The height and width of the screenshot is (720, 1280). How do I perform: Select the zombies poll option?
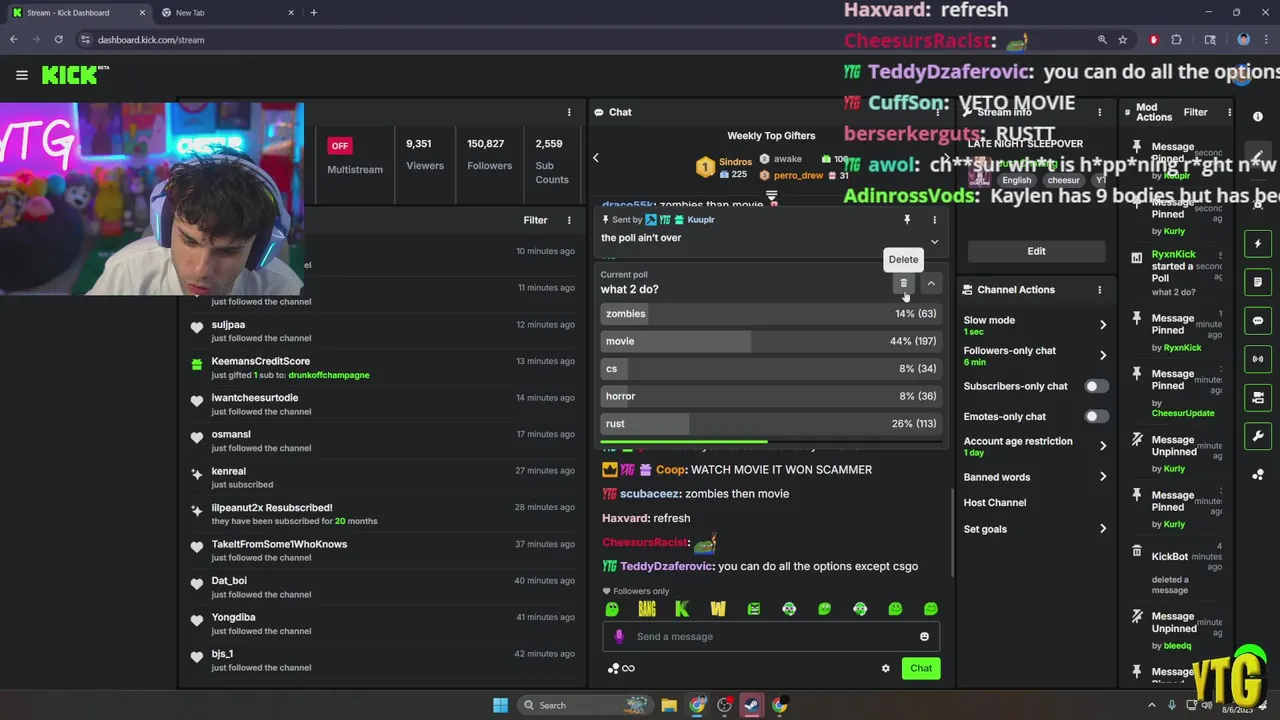point(771,314)
